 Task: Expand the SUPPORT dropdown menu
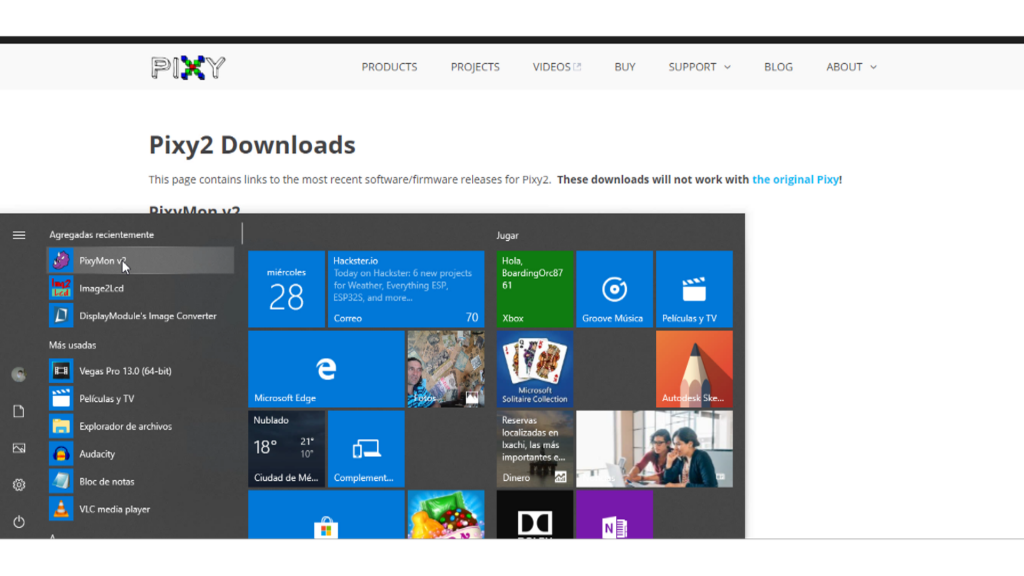pyautogui.click(x=699, y=67)
